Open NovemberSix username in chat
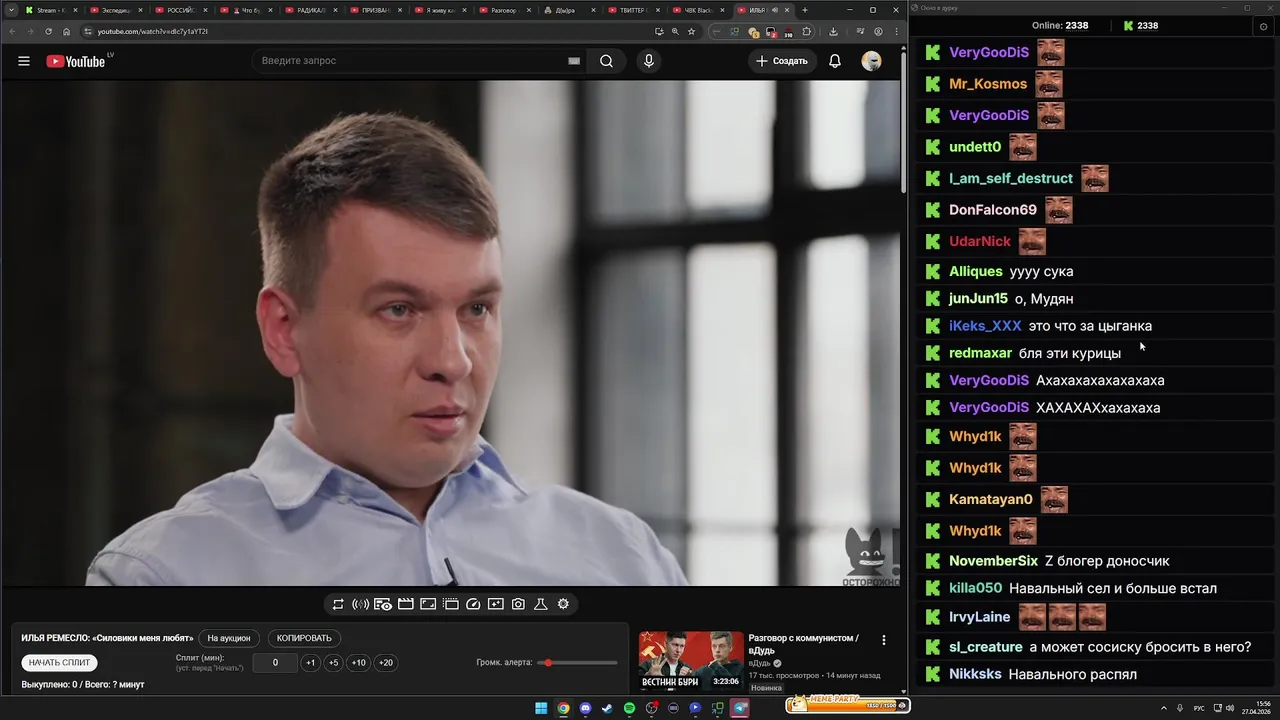 994,561
